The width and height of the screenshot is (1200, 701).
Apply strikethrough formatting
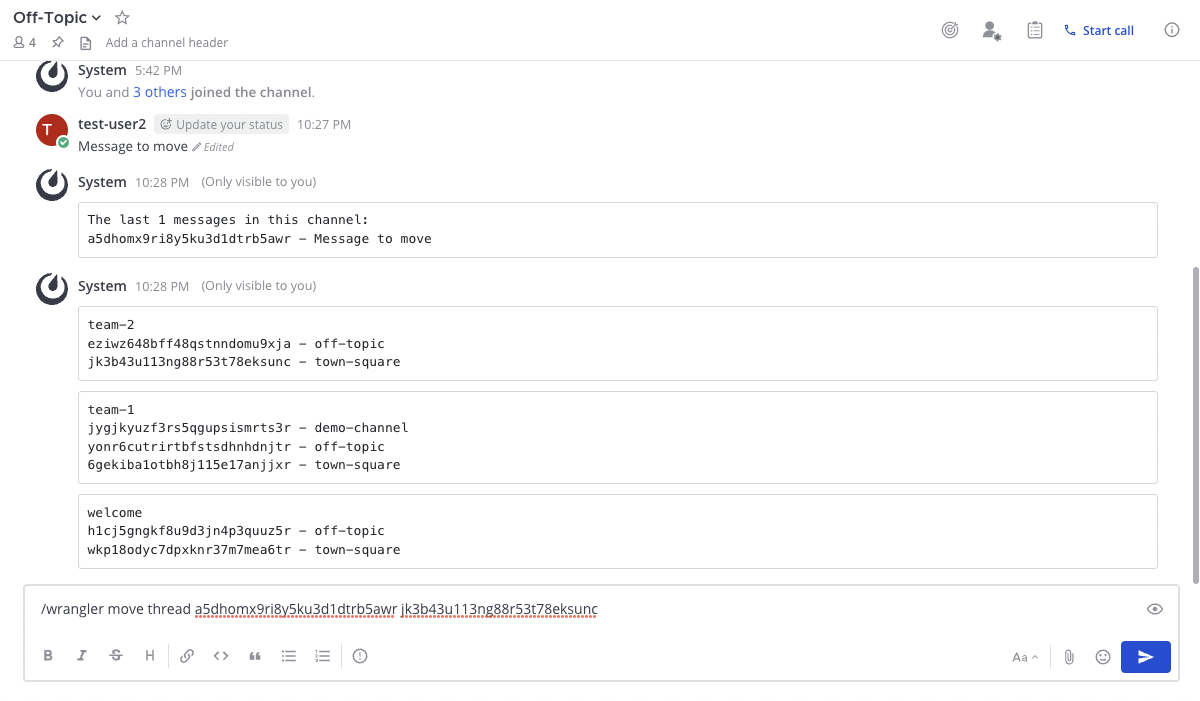[x=116, y=656]
